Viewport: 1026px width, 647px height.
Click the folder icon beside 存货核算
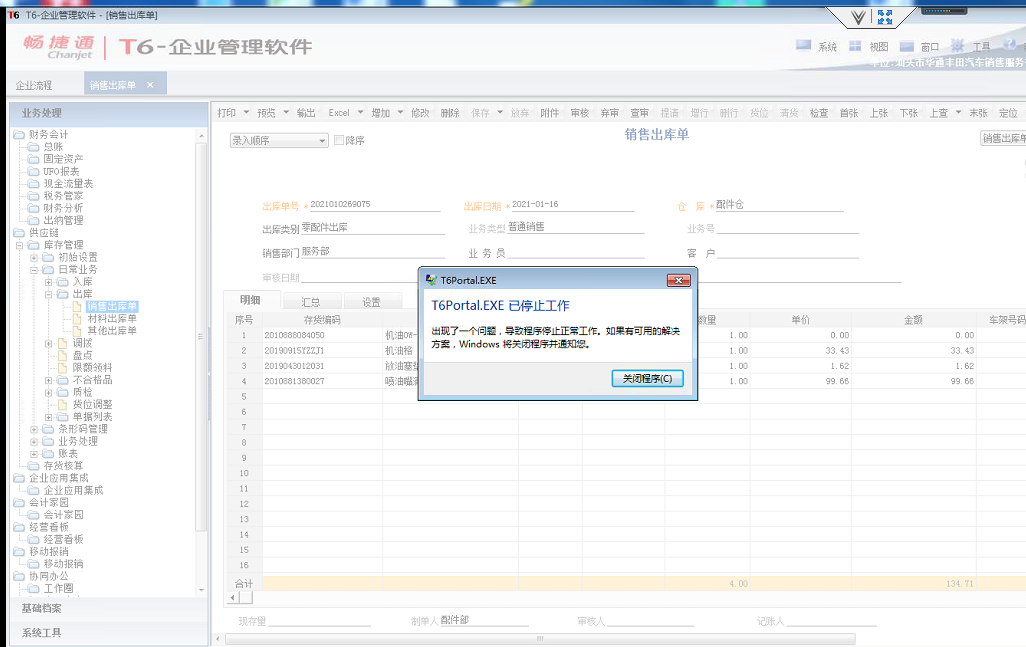click(33, 466)
